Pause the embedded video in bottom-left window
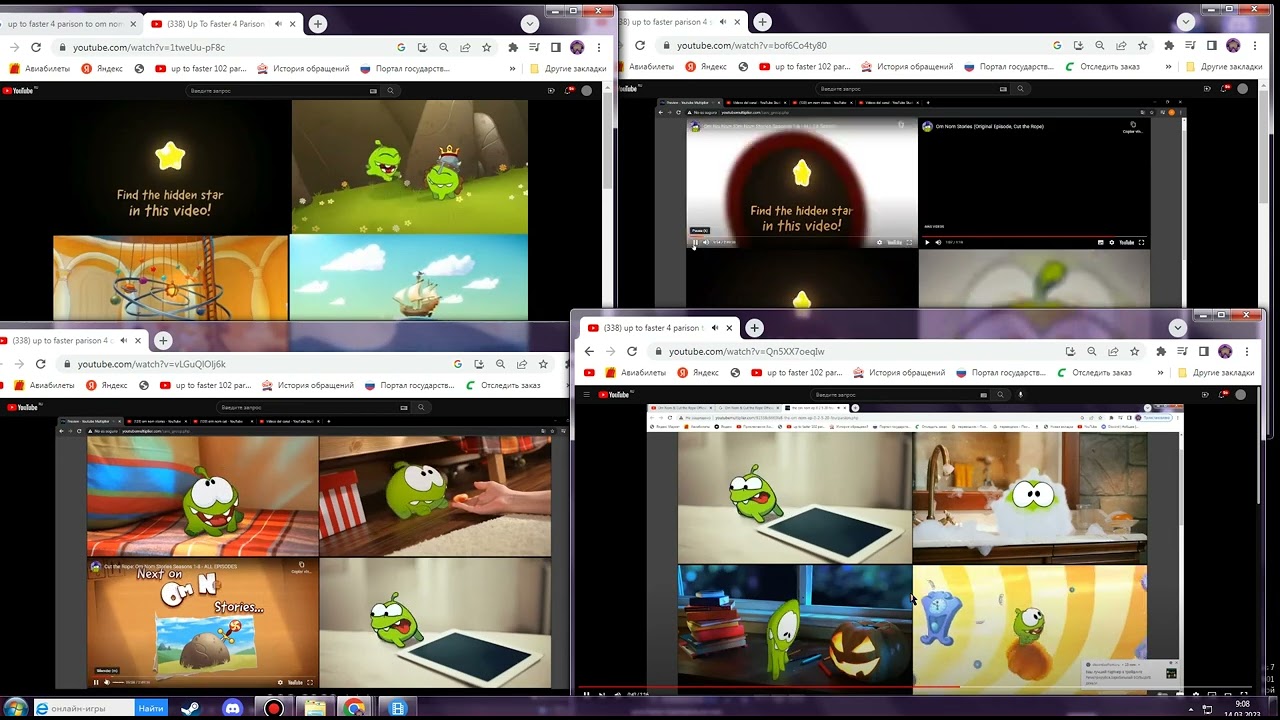The height and width of the screenshot is (720, 1280). pos(97,682)
